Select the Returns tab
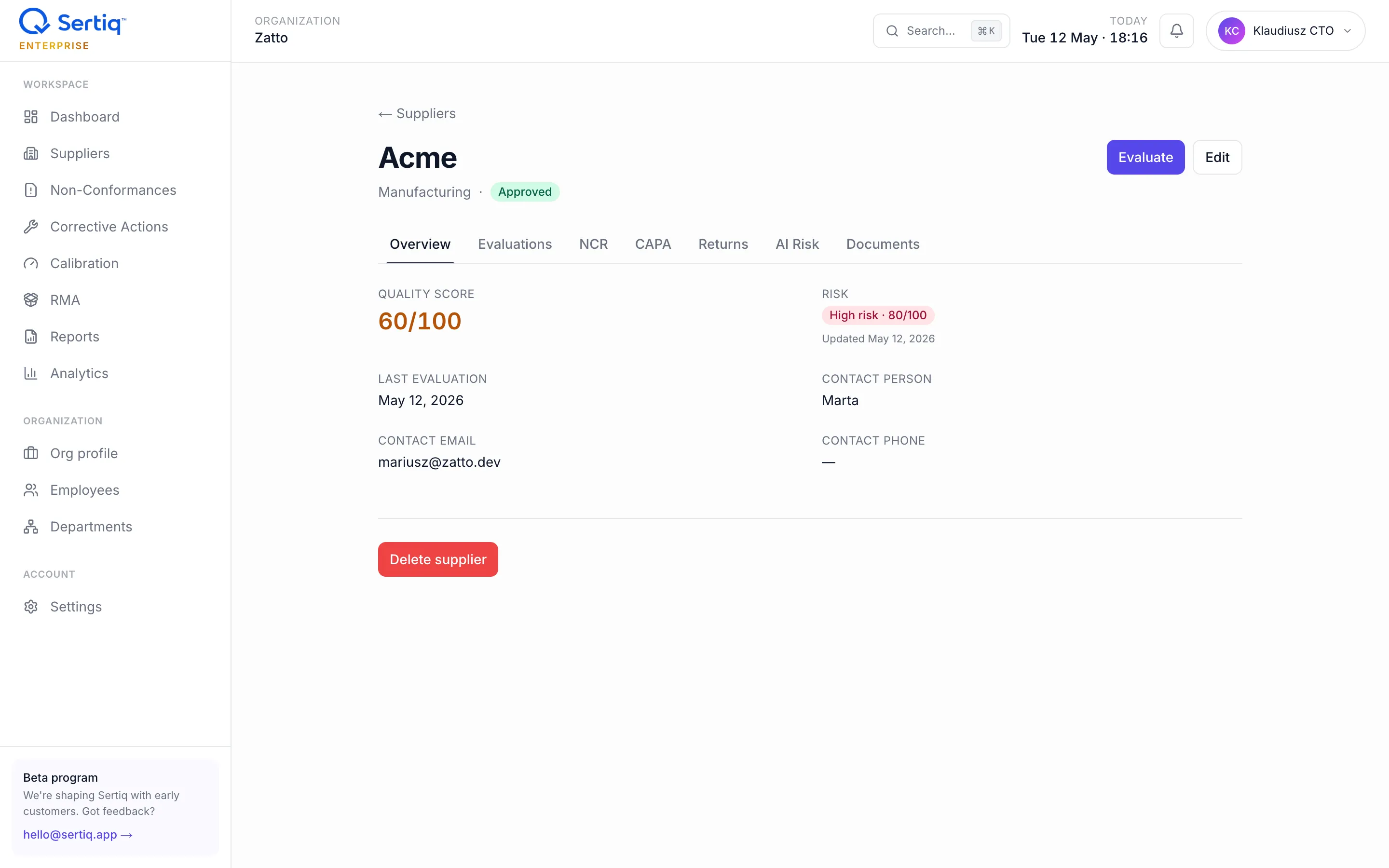Screen dimensions: 1389x868 (x=723, y=244)
